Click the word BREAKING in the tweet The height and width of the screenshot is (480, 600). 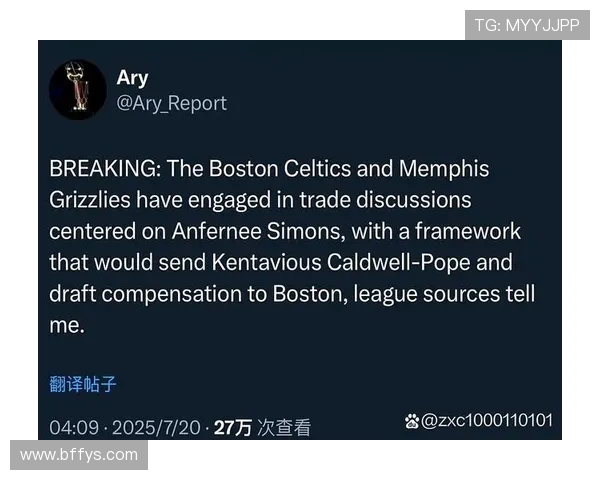(102, 168)
